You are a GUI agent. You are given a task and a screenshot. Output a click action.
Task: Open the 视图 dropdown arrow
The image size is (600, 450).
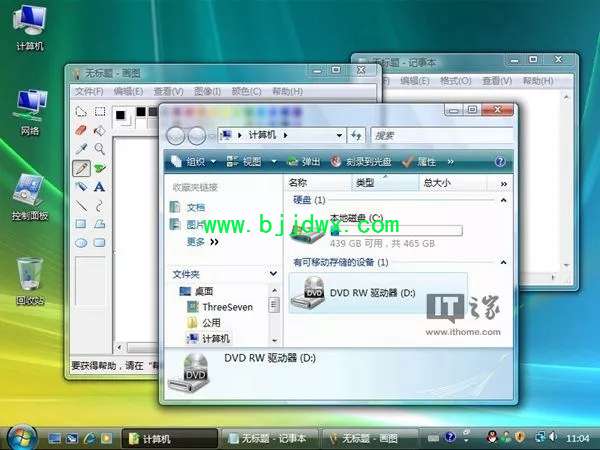tap(274, 162)
